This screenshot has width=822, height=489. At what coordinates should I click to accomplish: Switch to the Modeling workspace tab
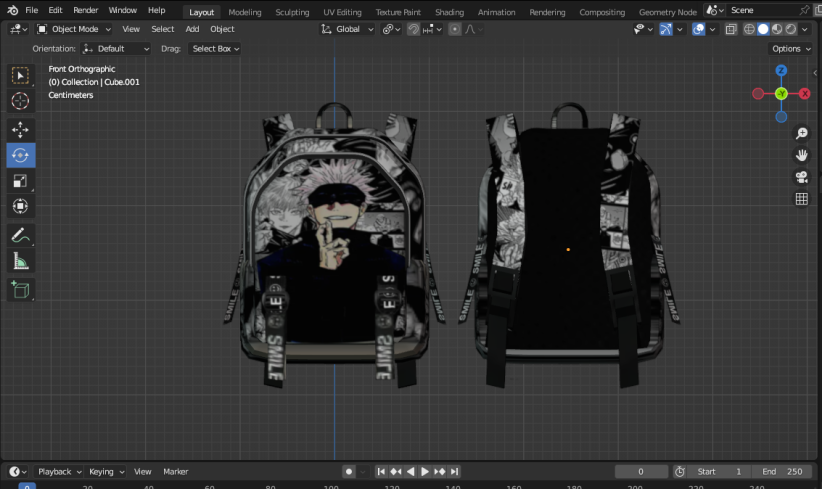tap(245, 12)
